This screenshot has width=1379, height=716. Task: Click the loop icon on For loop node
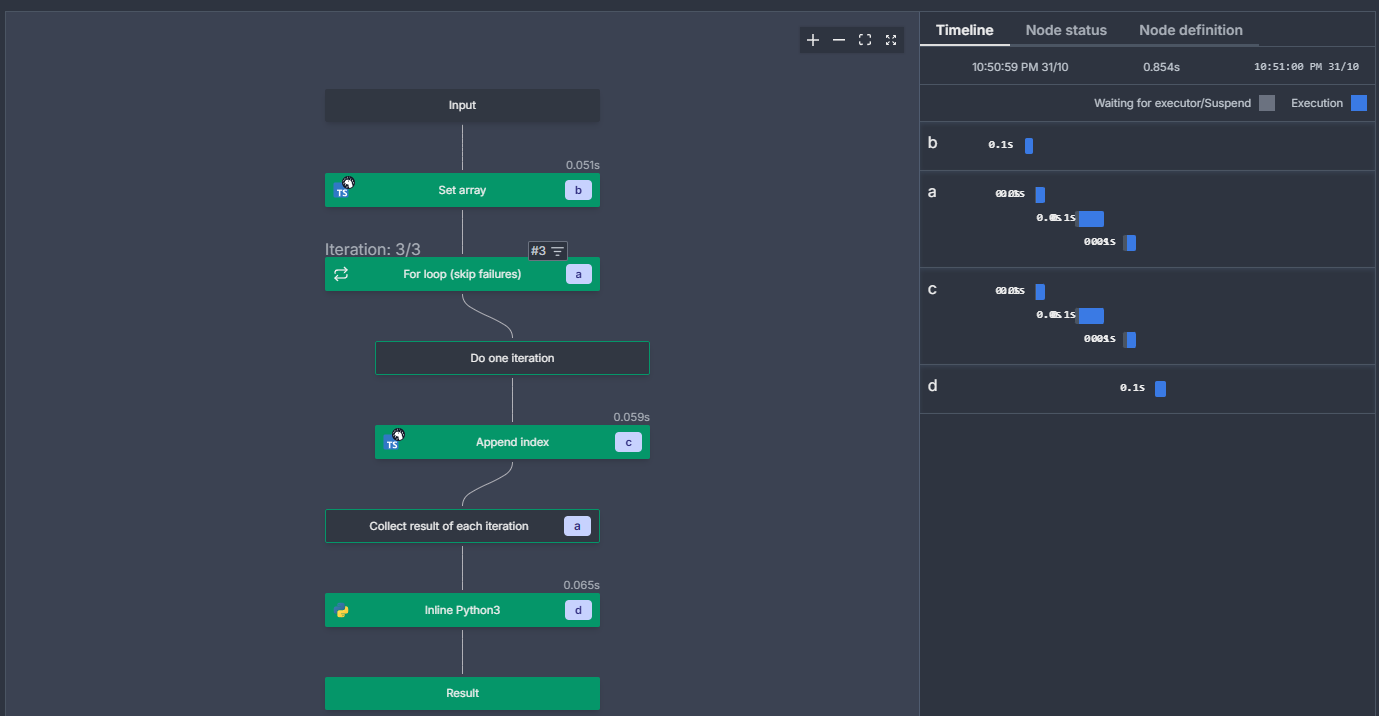tap(341, 274)
